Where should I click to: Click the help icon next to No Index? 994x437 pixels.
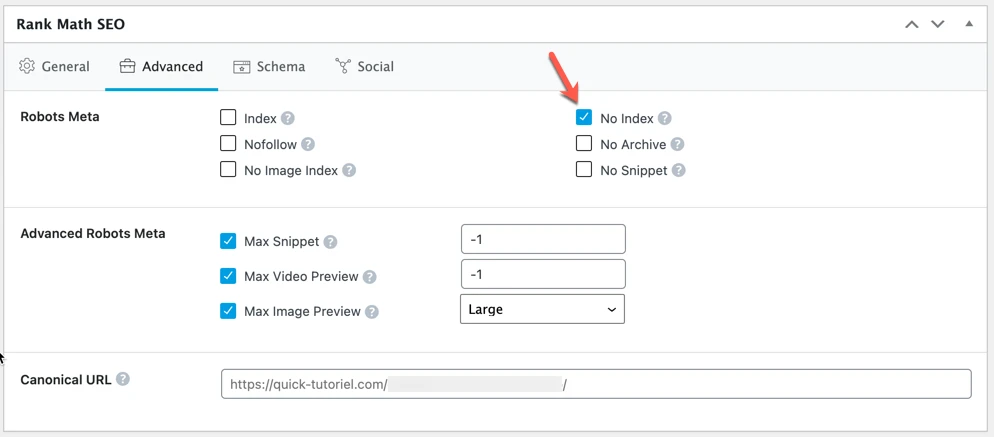pos(664,119)
